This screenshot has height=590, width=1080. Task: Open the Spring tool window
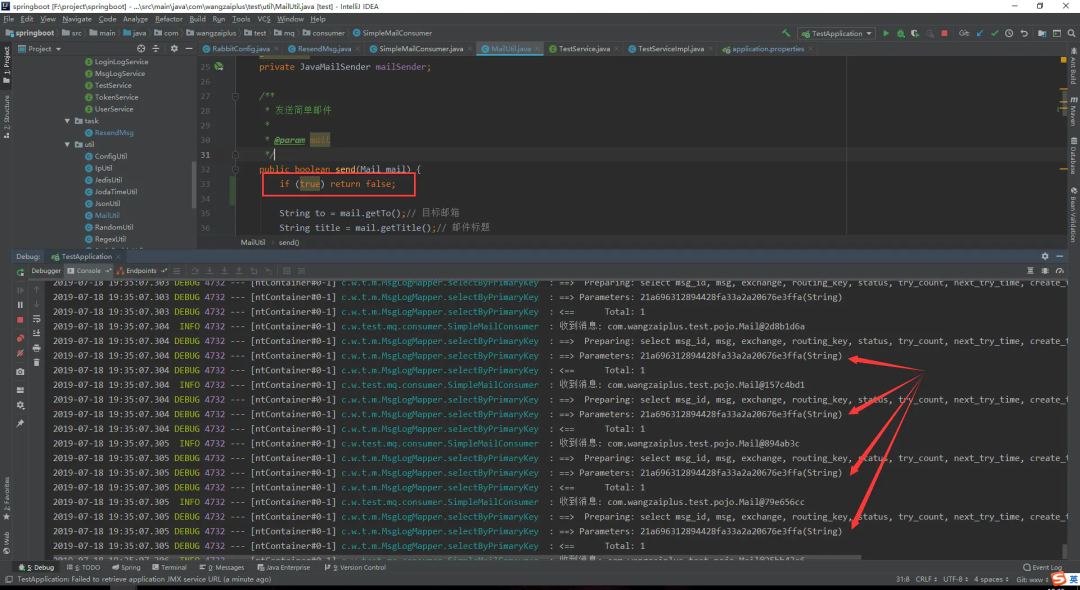point(126,568)
